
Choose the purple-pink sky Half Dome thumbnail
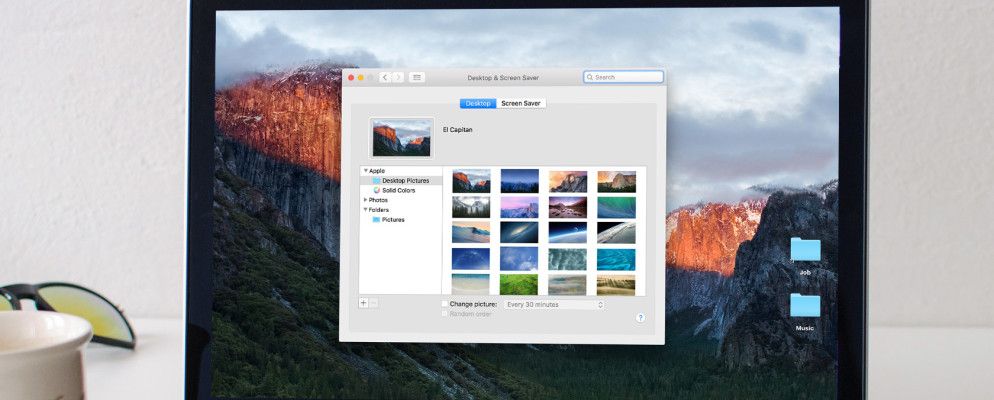(519, 207)
